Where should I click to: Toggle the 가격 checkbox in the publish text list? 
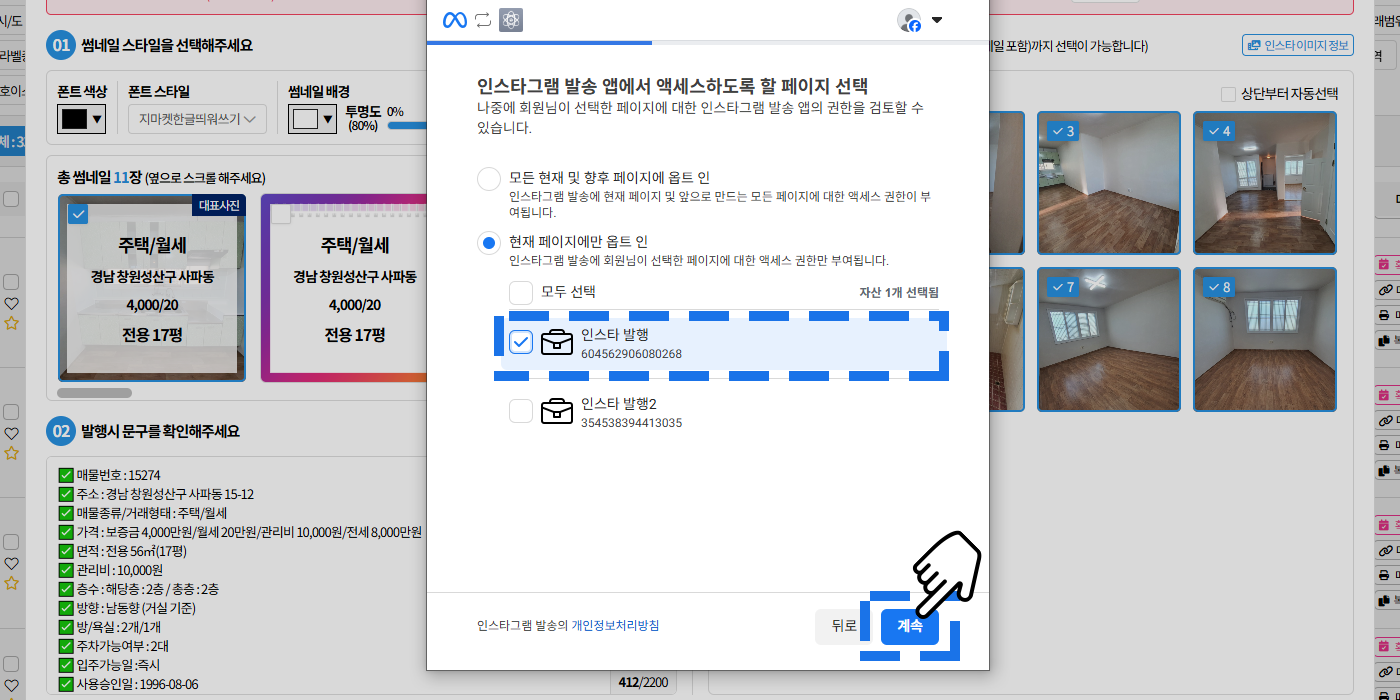point(66,532)
